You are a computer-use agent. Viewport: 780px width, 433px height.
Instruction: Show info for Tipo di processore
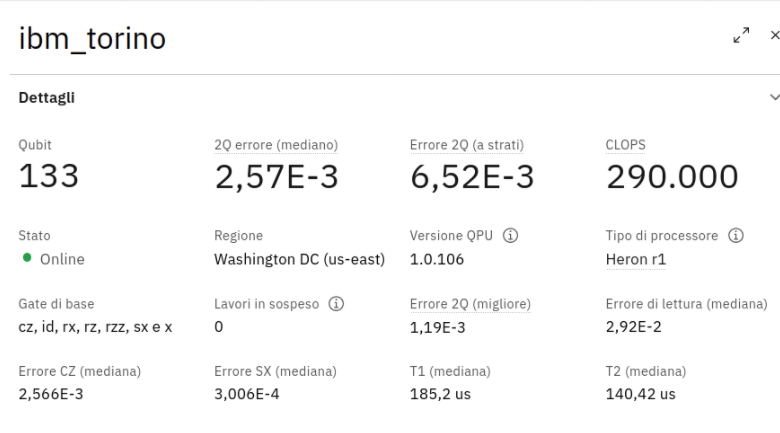(x=736, y=236)
